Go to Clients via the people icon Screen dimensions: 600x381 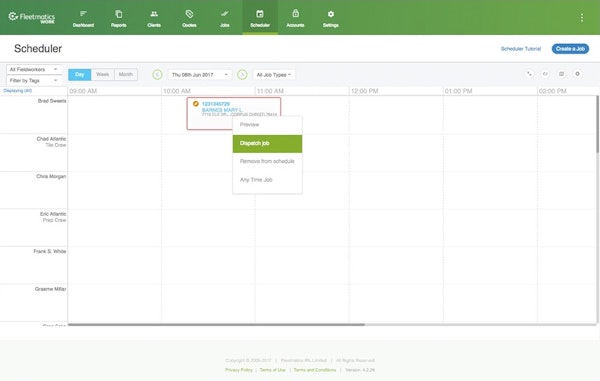(154, 14)
